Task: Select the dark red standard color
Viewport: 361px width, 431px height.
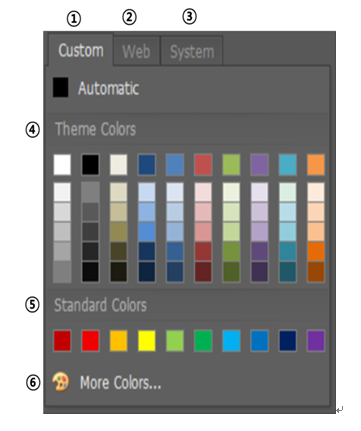Action: click(62, 341)
